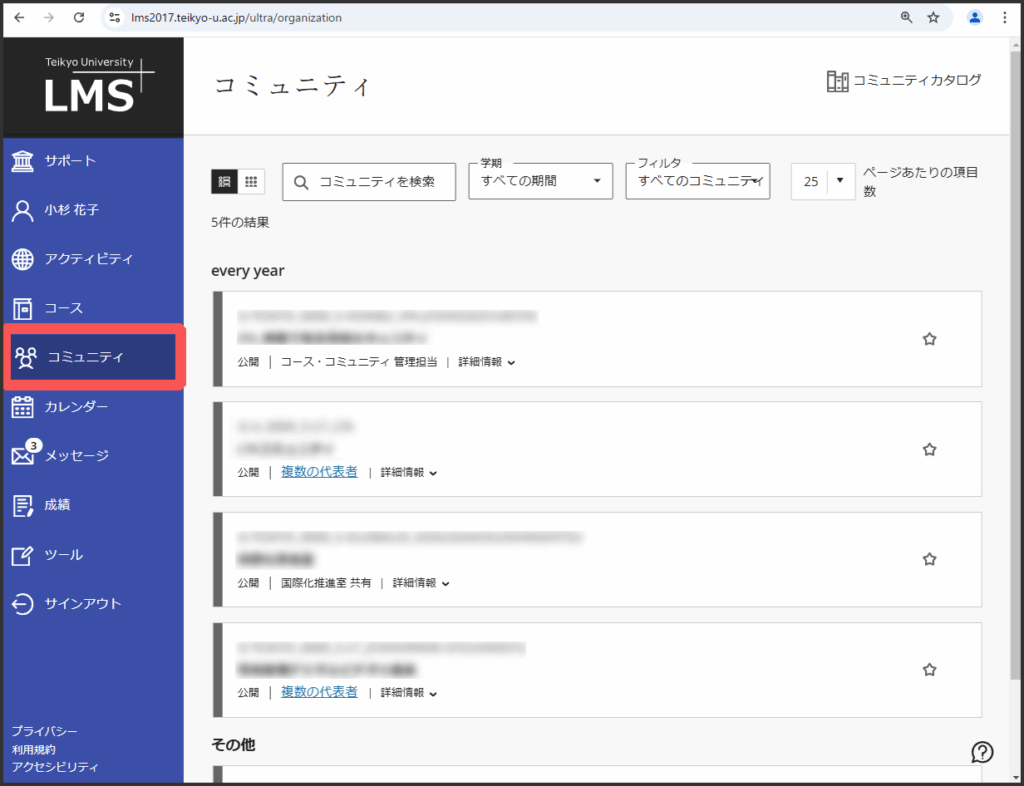
Task: Star the second community card under every year
Action: pos(929,449)
